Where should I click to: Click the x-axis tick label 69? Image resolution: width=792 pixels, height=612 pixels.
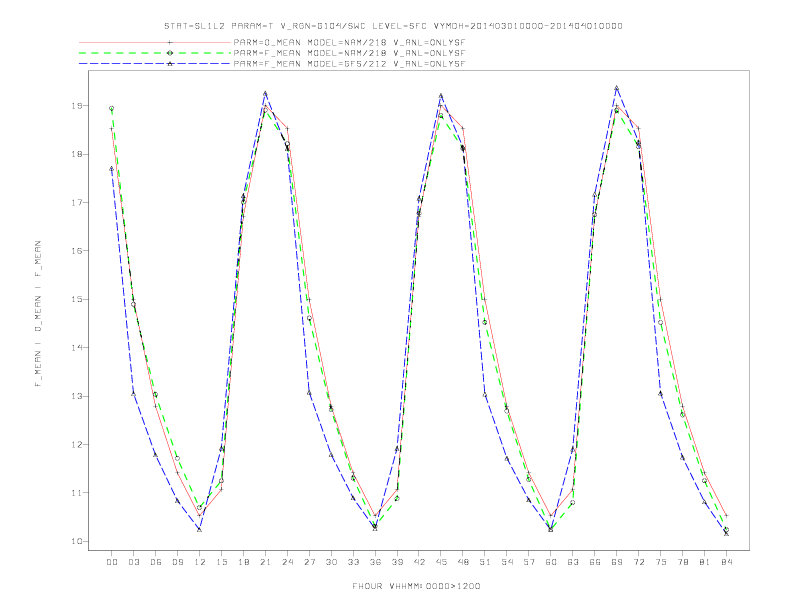coord(617,562)
